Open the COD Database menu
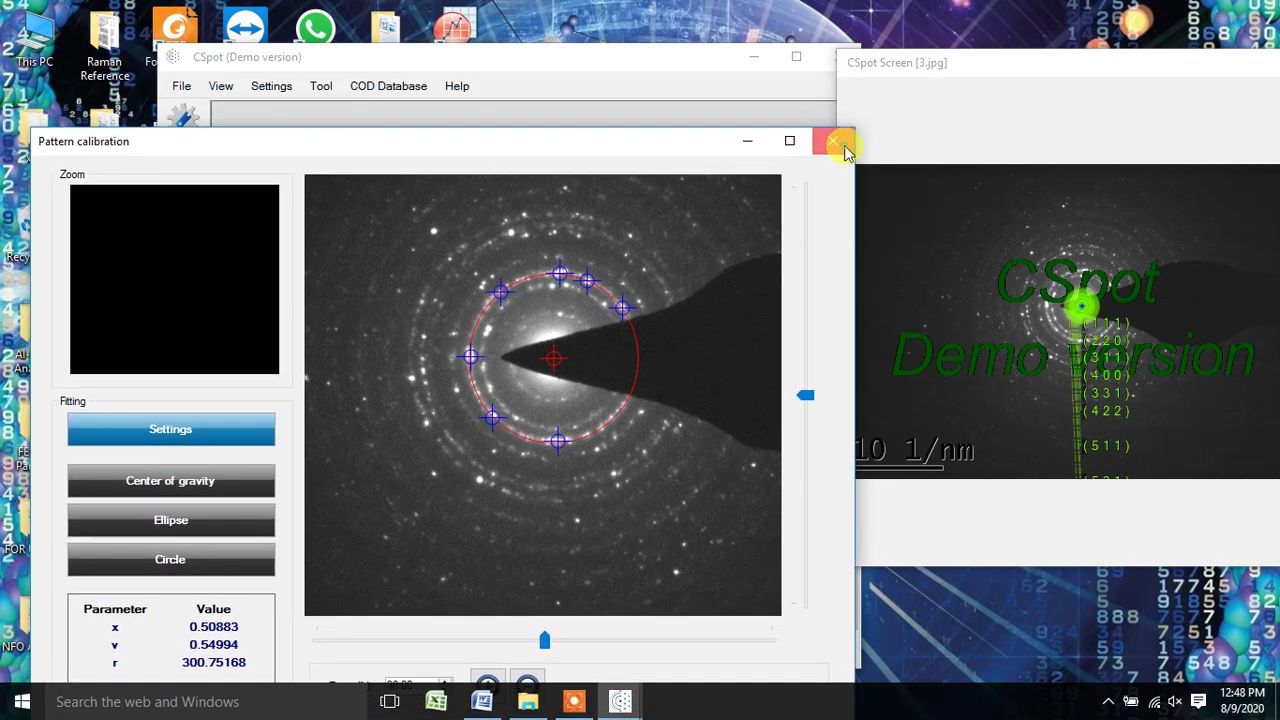 [x=388, y=86]
